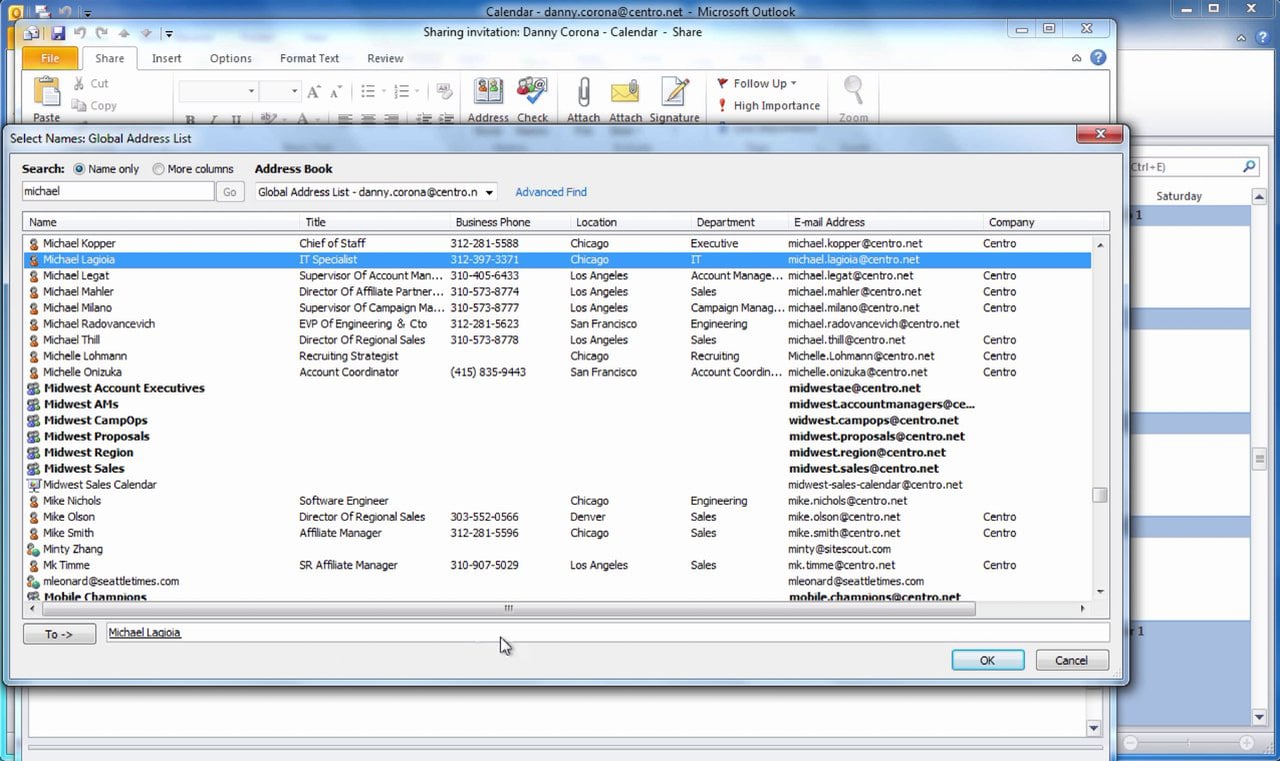Click the Copy command in ribbon

(94, 106)
